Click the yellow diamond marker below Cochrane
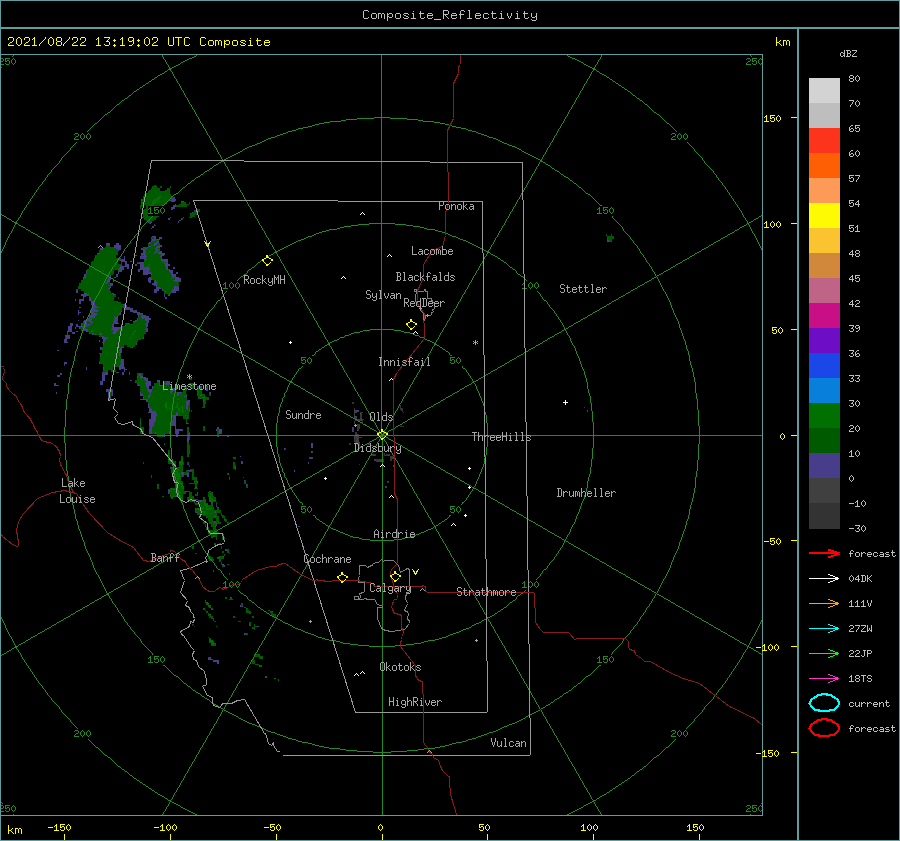 click(342, 578)
